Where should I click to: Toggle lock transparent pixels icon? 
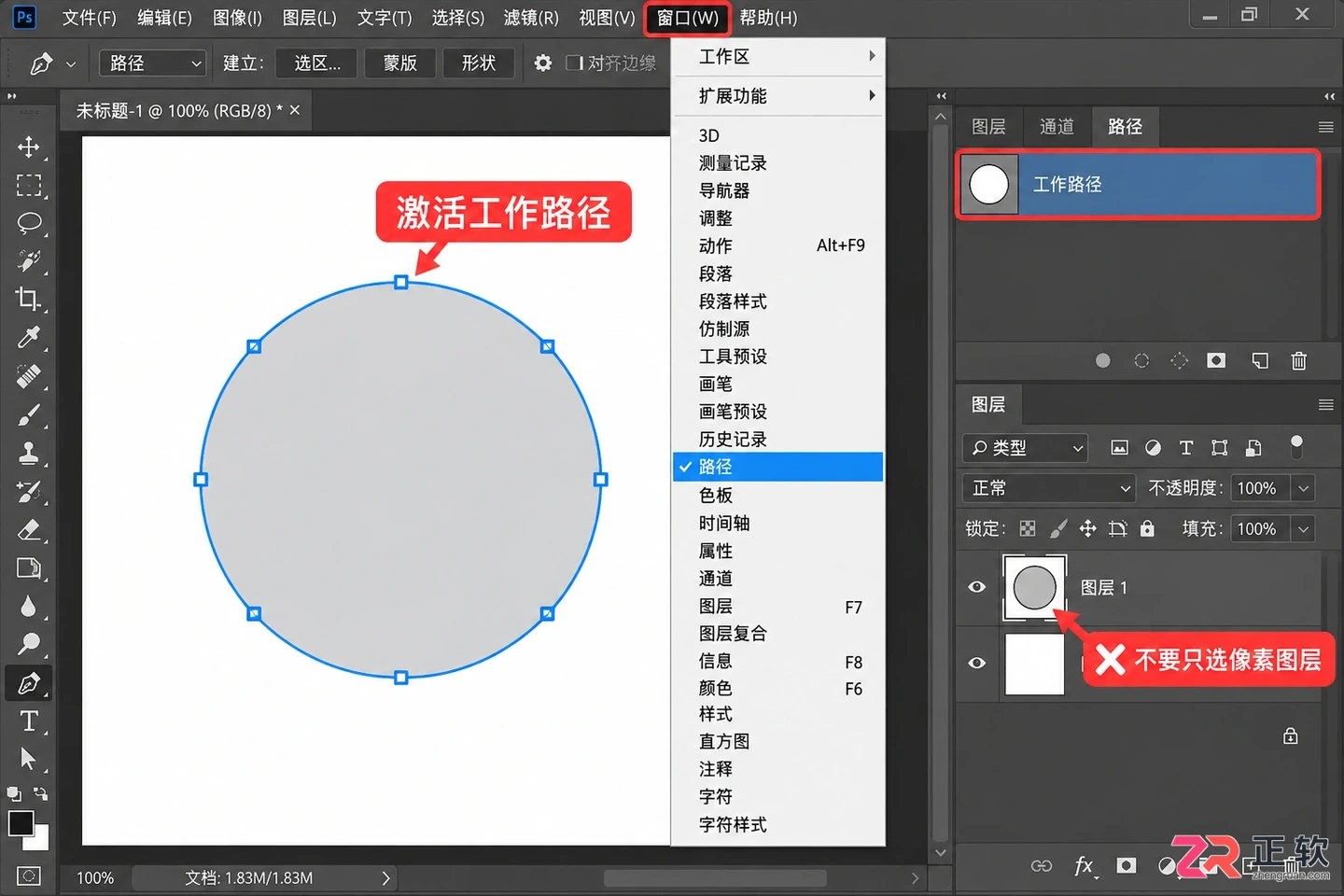[1028, 529]
